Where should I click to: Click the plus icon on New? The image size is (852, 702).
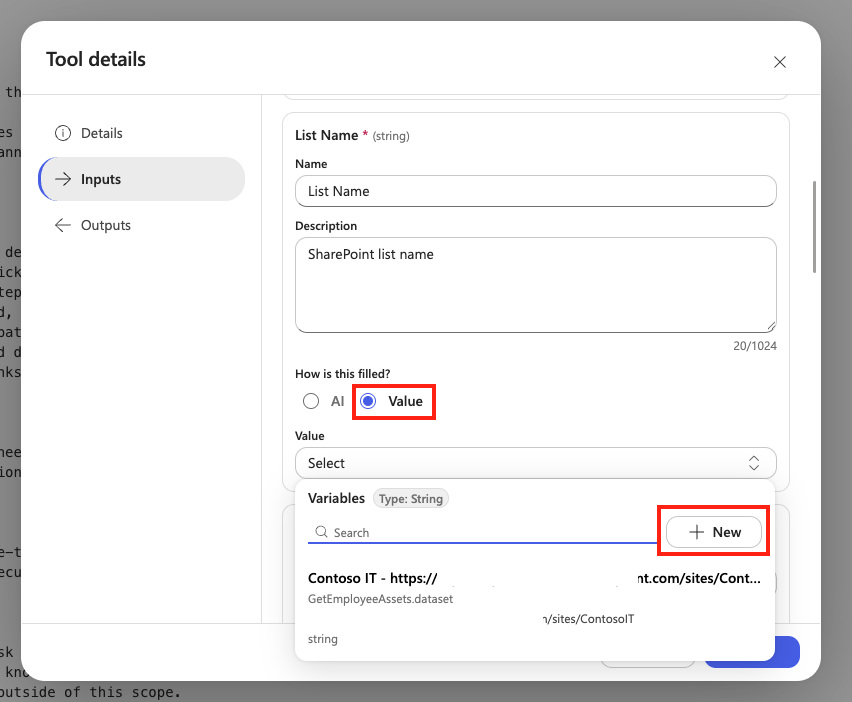[696, 532]
